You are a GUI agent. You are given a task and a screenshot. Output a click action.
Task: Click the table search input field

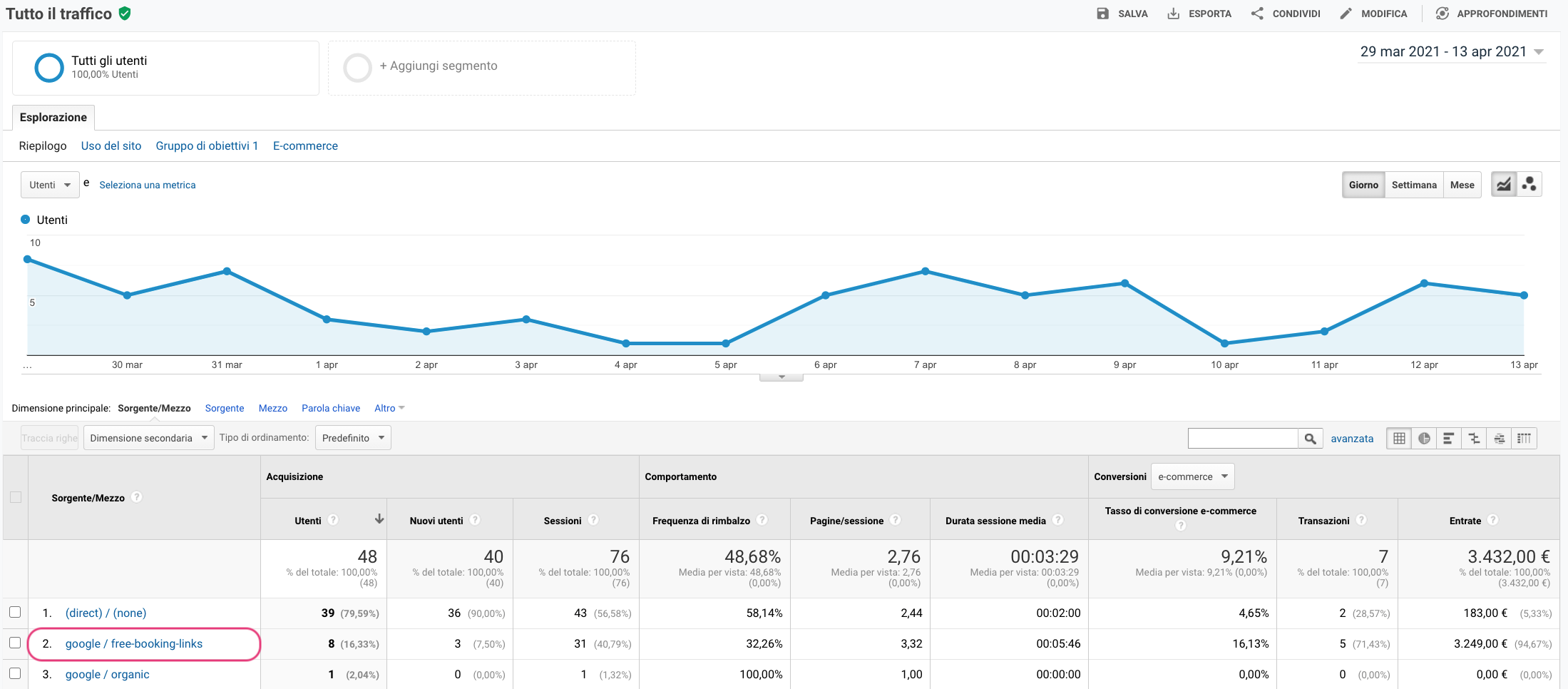(x=1243, y=439)
